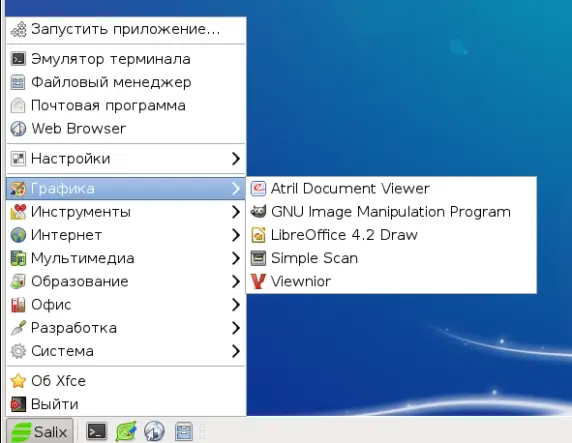This screenshot has width=572, height=443.
Task: Open the 'Настройки' menu label
Action: pos(71,159)
